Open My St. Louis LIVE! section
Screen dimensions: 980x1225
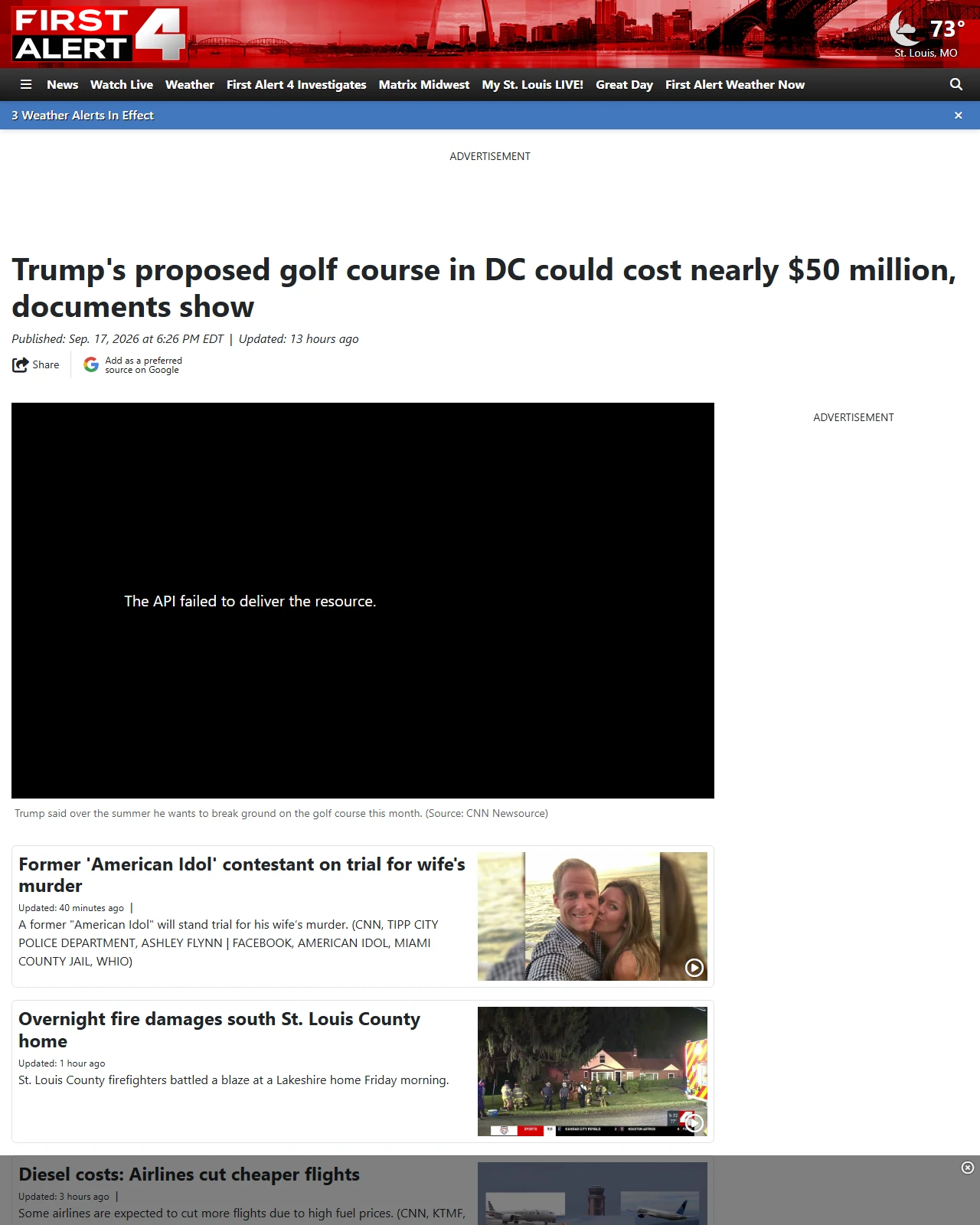click(533, 85)
